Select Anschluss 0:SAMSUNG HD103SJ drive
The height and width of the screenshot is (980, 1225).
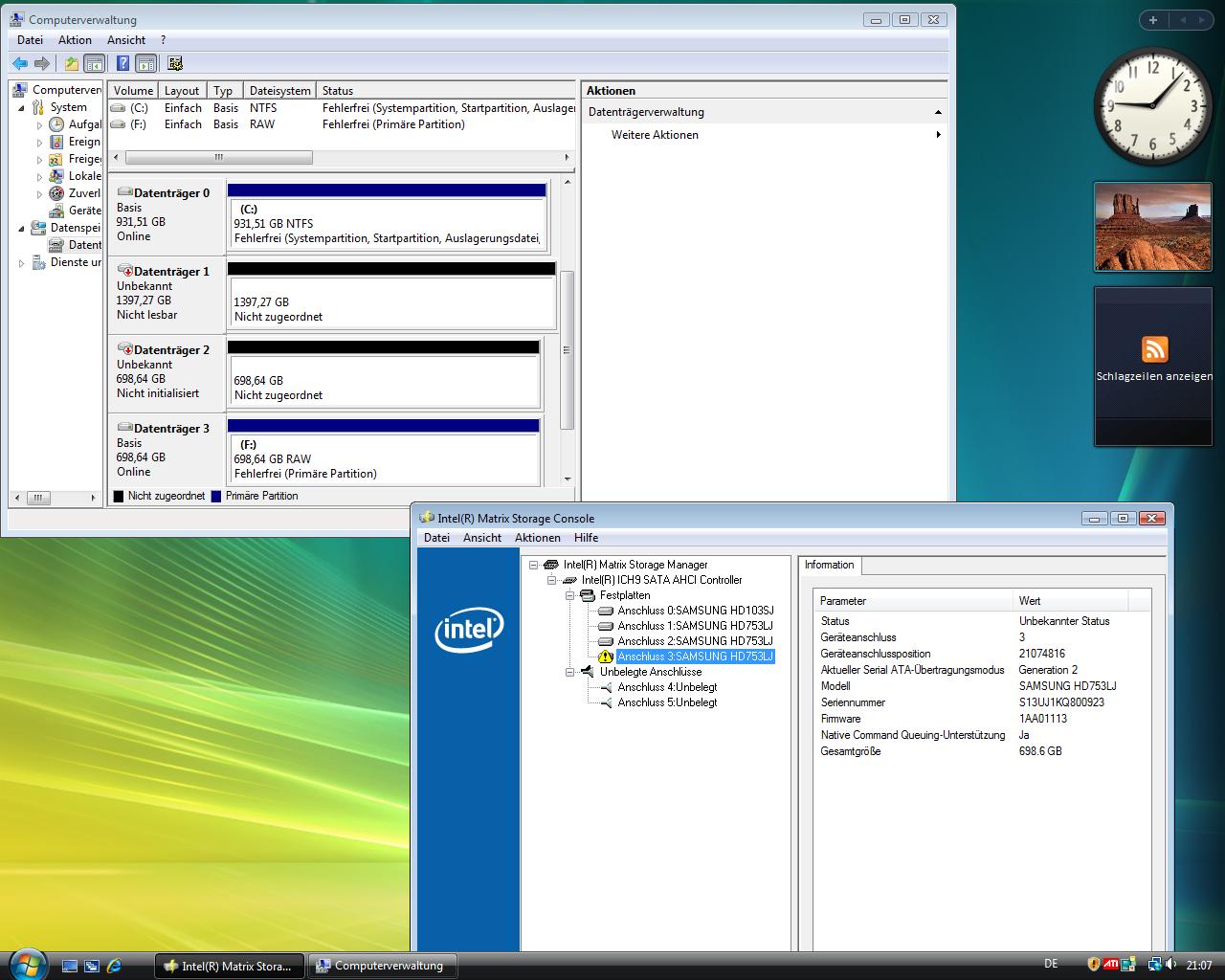tap(695, 611)
